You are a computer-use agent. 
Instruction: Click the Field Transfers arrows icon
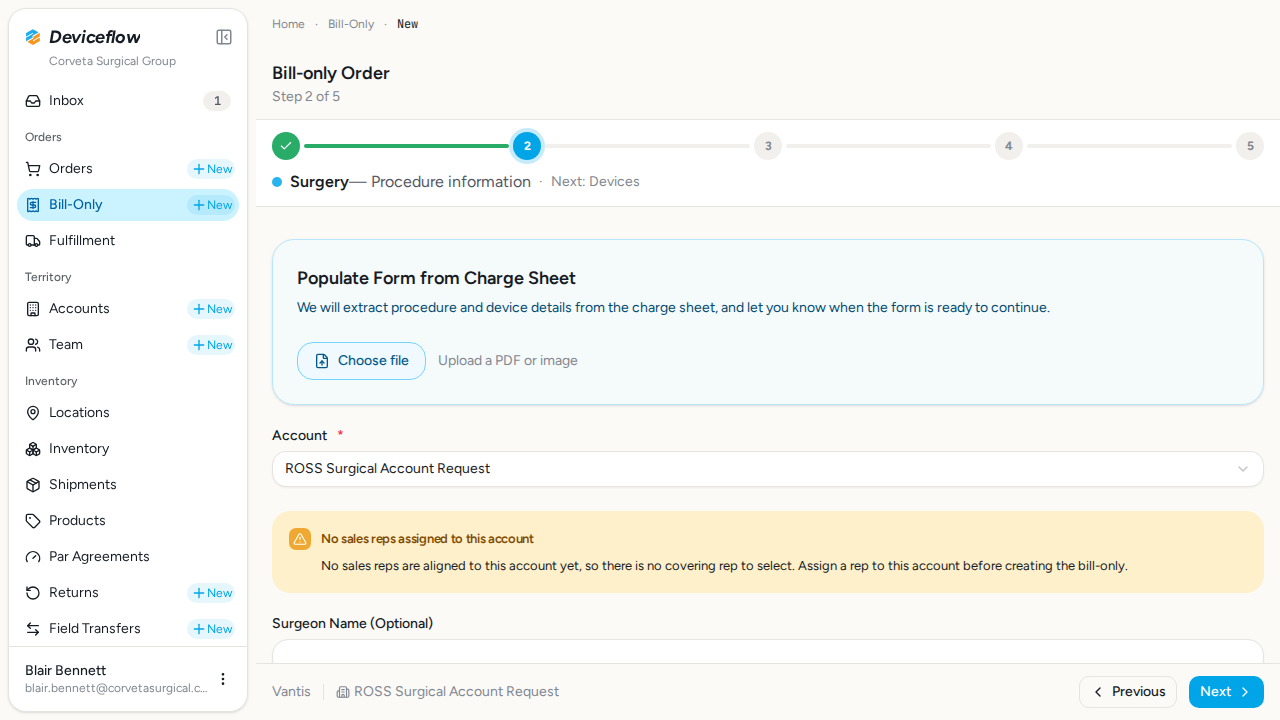pos(33,629)
